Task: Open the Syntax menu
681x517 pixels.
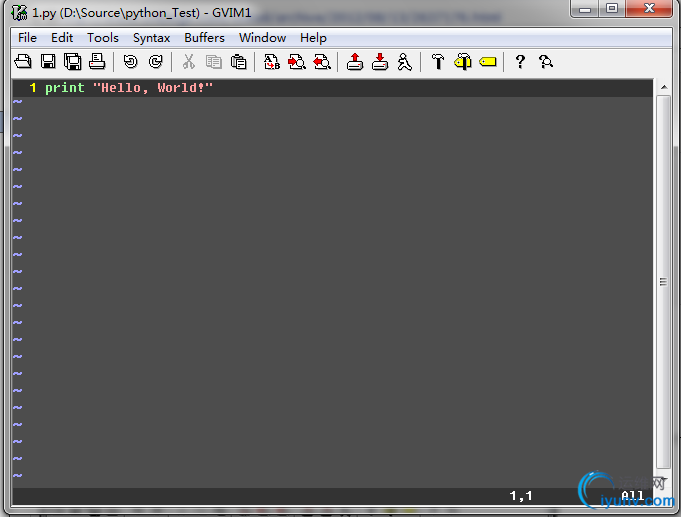Action: [x=152, y=38]
